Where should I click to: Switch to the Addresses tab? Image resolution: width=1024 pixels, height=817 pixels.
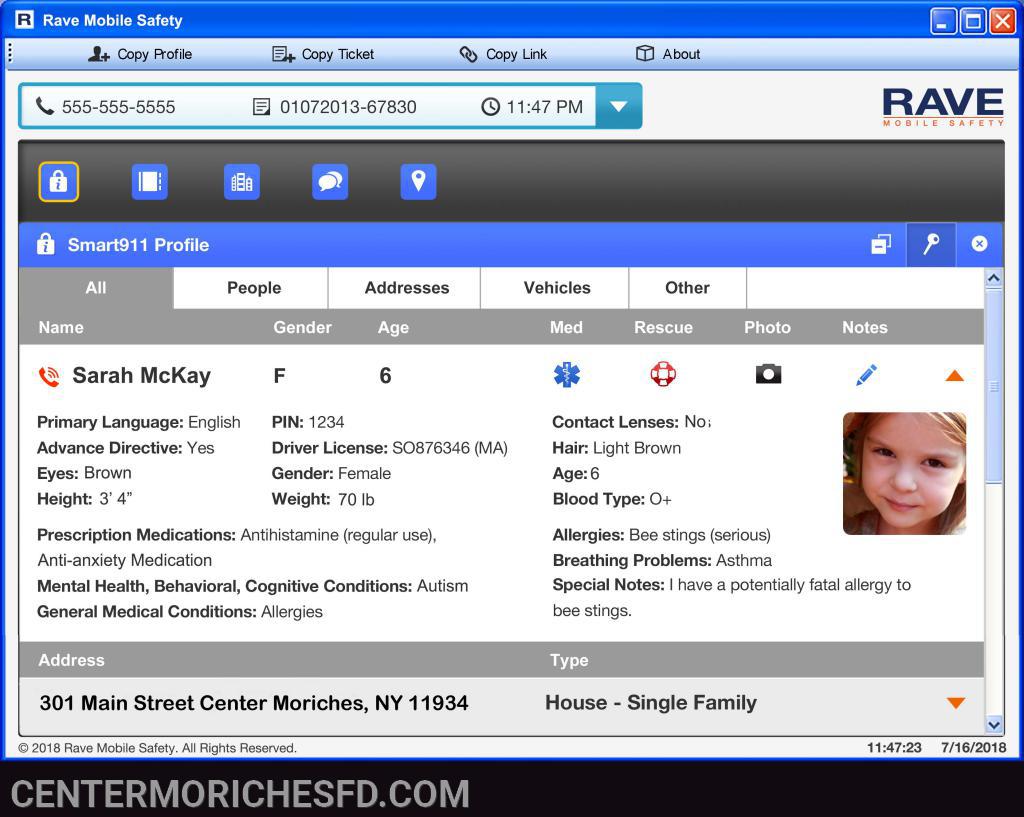(404, 288)
